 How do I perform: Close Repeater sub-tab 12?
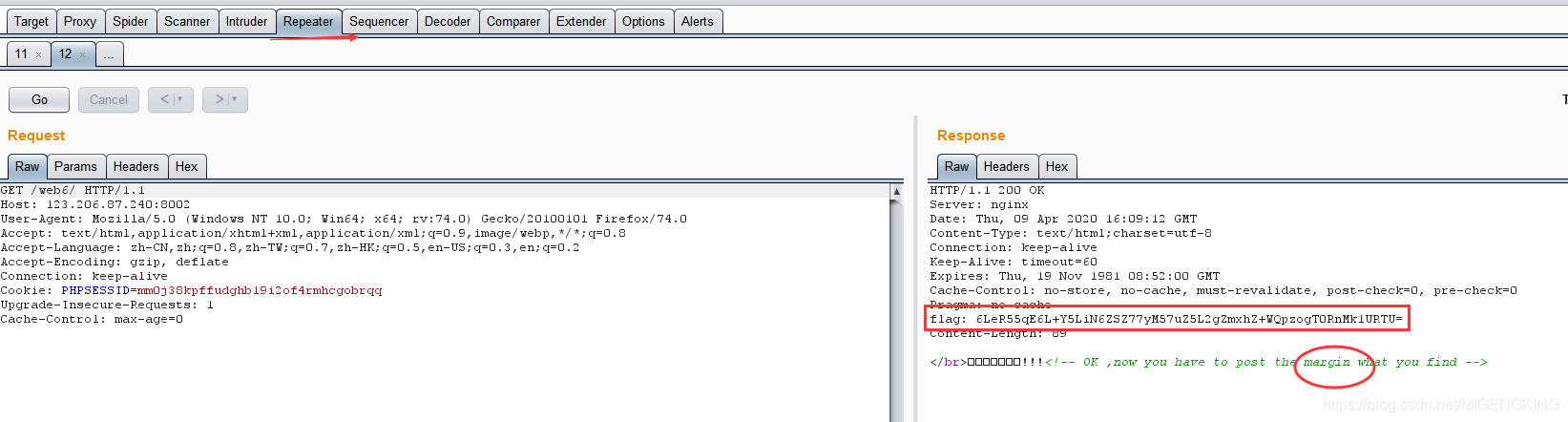[82, 55]
